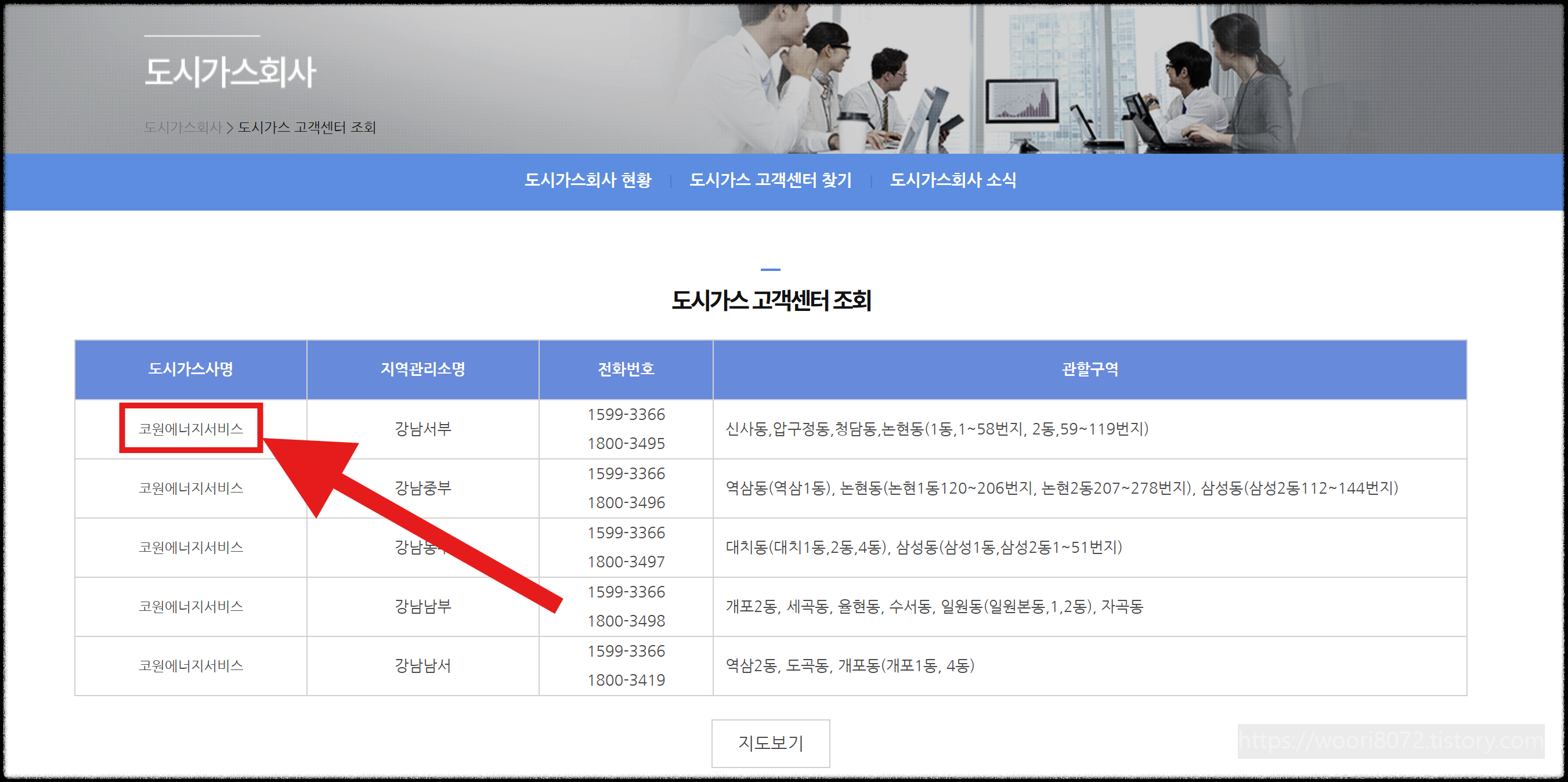Select the phone number 1800-3419
This screenshot has height=782, width=1568.
click(625, 680)
